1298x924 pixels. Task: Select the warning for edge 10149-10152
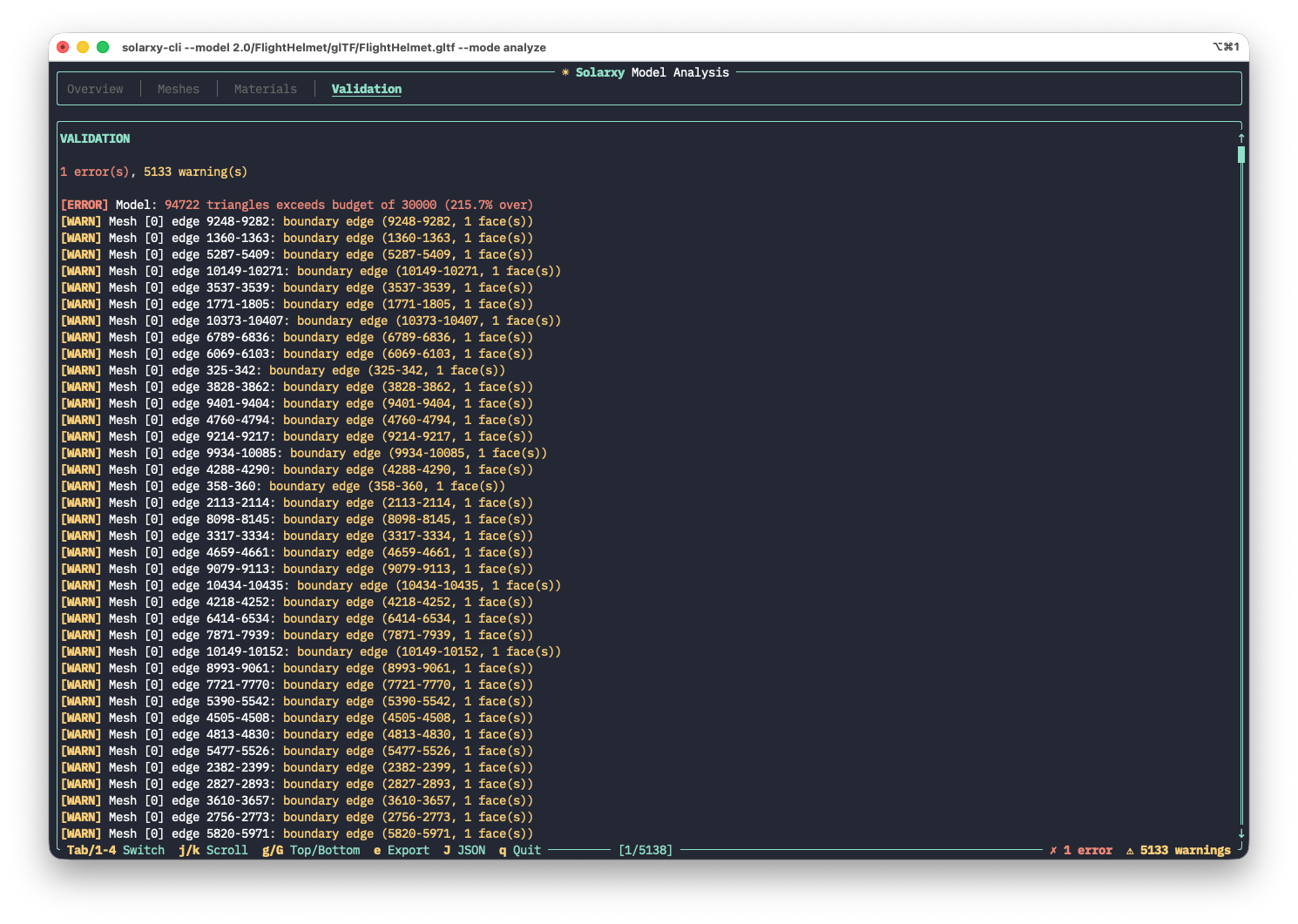(x=311, y=651)
